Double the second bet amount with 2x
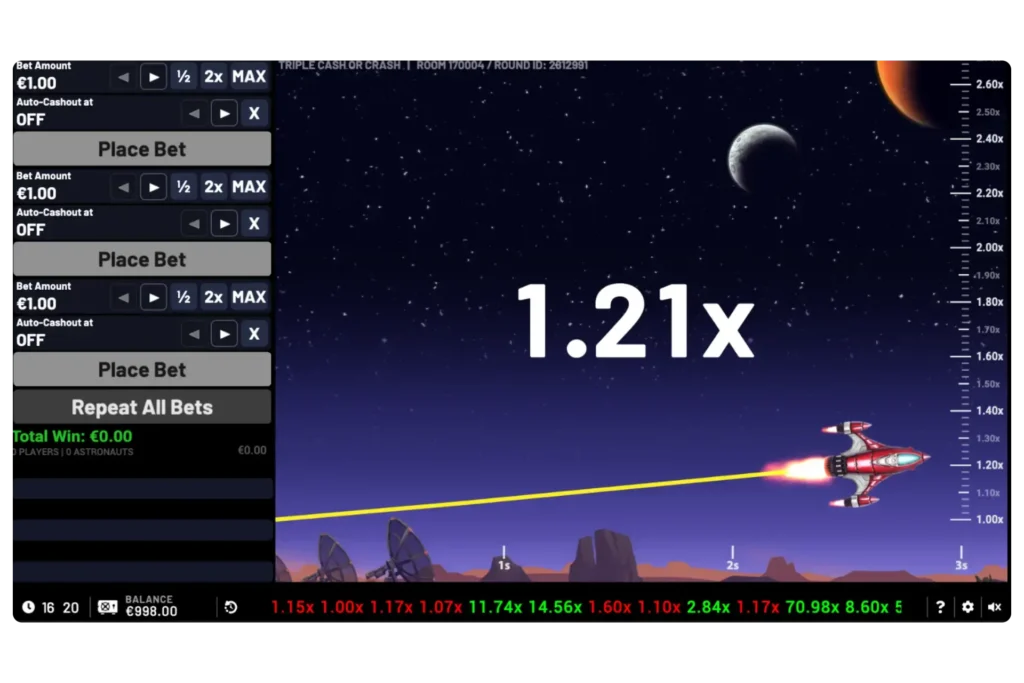Image resolution: width=1024 pixels, height=683 pixels. [213, 187]
